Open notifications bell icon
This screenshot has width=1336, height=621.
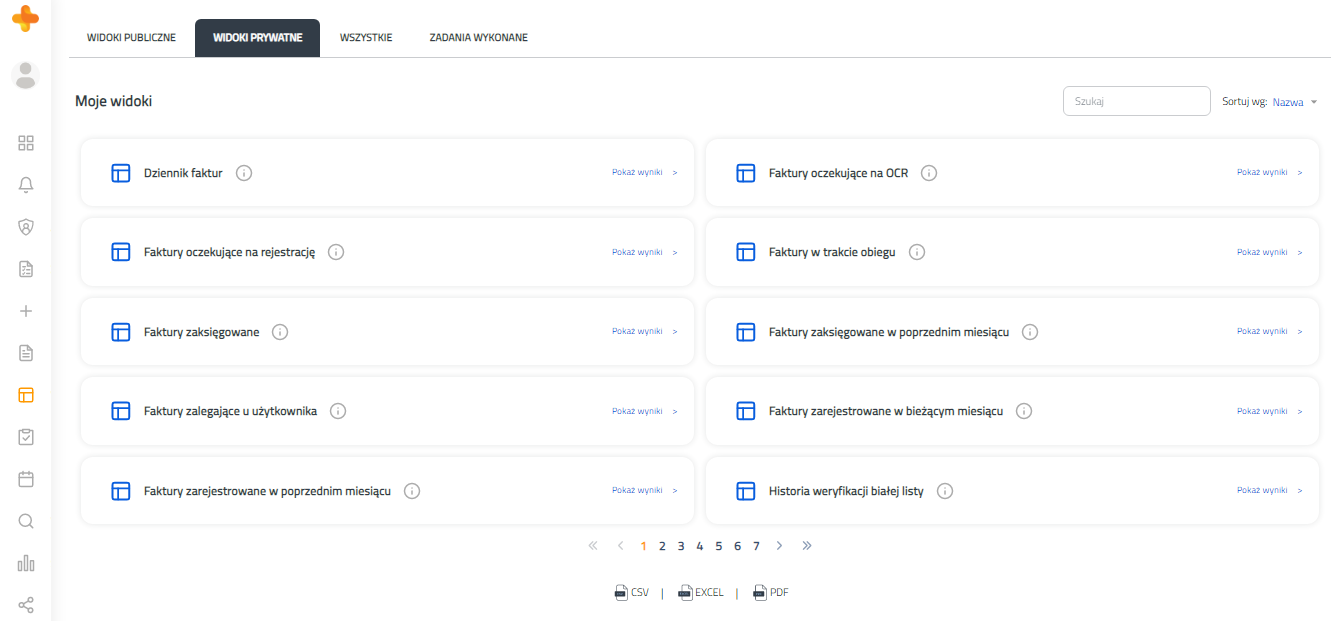click(x=26, y=185)
